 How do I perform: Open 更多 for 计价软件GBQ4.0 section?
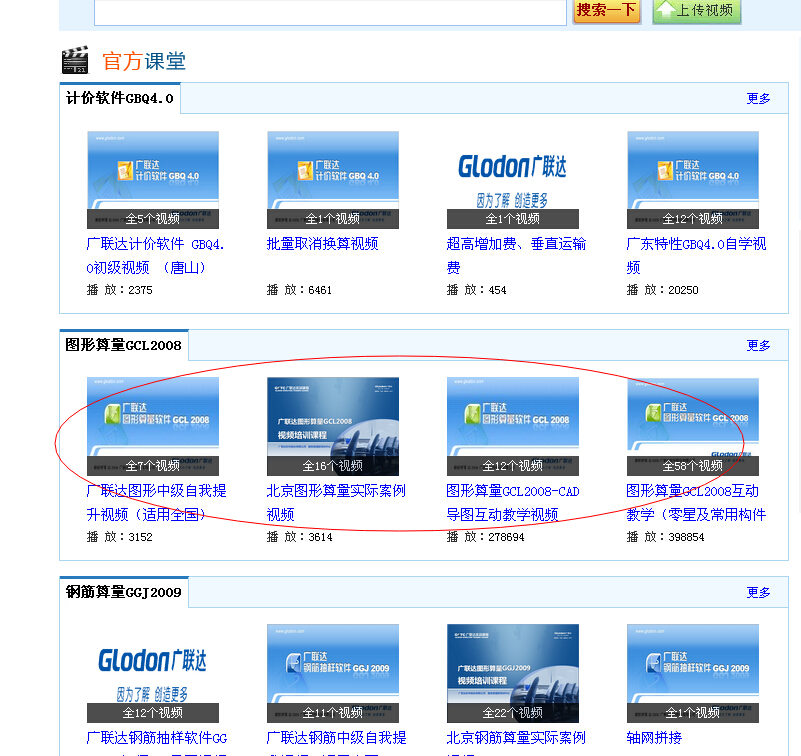tap(758, 98)
